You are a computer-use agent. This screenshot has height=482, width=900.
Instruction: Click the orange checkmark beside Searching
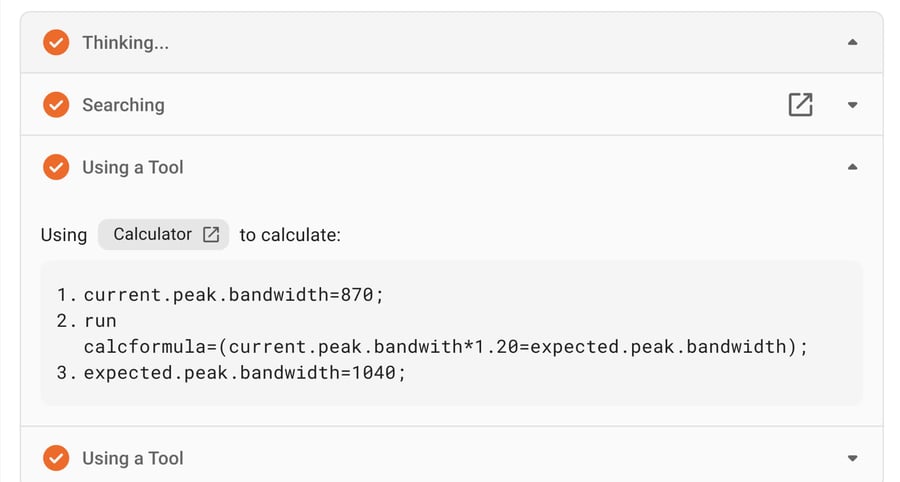pyautogui.click(x=56, y=105)
